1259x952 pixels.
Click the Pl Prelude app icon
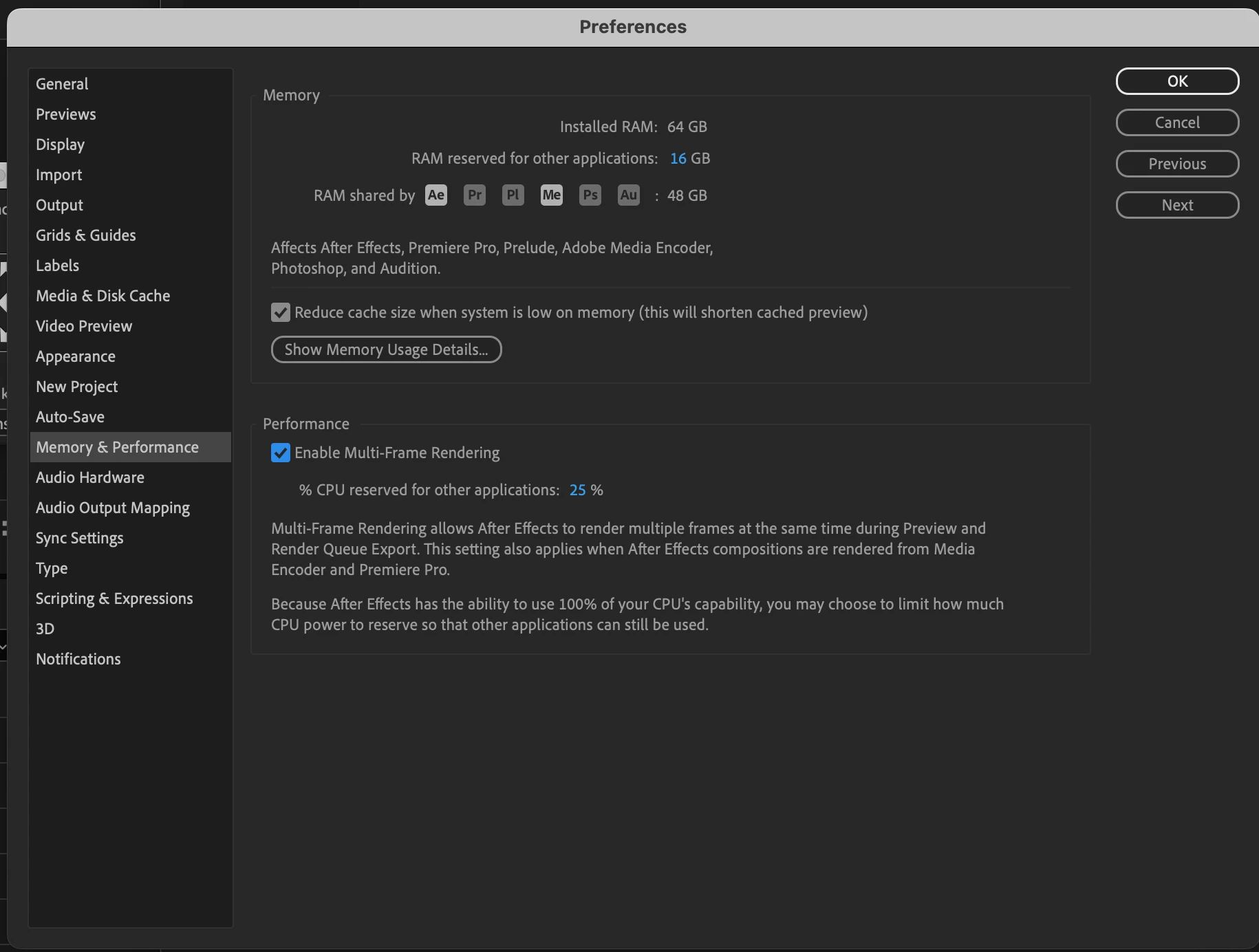[513, 195]
